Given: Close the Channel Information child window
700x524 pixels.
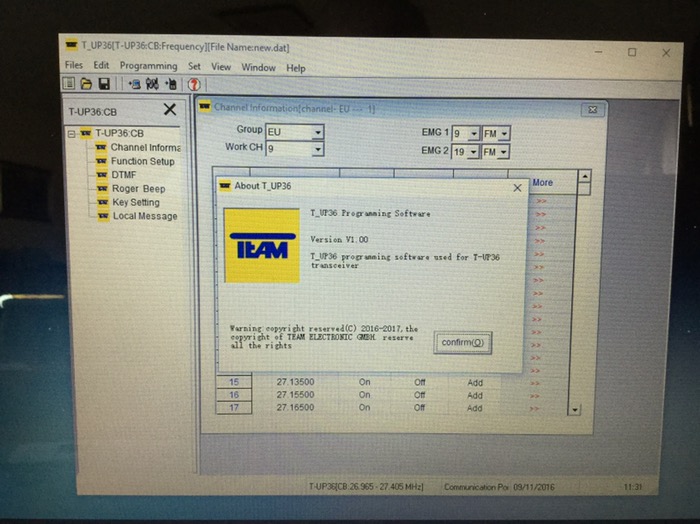Looking at the screenshot, I should point(592,109).
